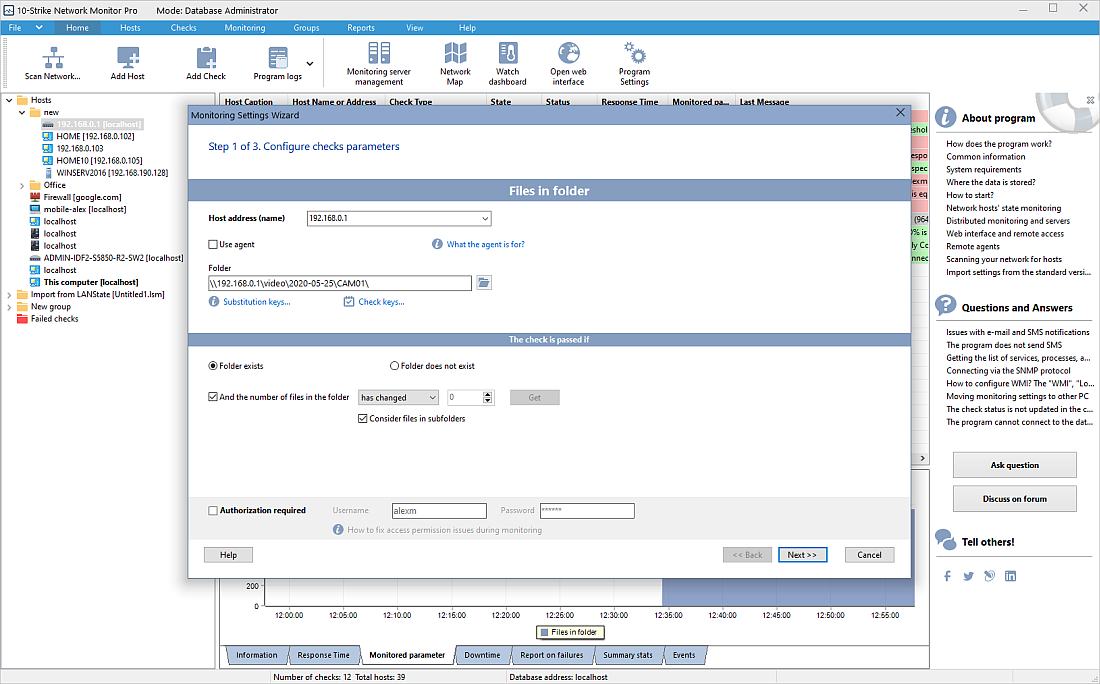Viewport: 1100px width, 684px height.
Task: Collapse the new group folder
Action: coord(22,112)
